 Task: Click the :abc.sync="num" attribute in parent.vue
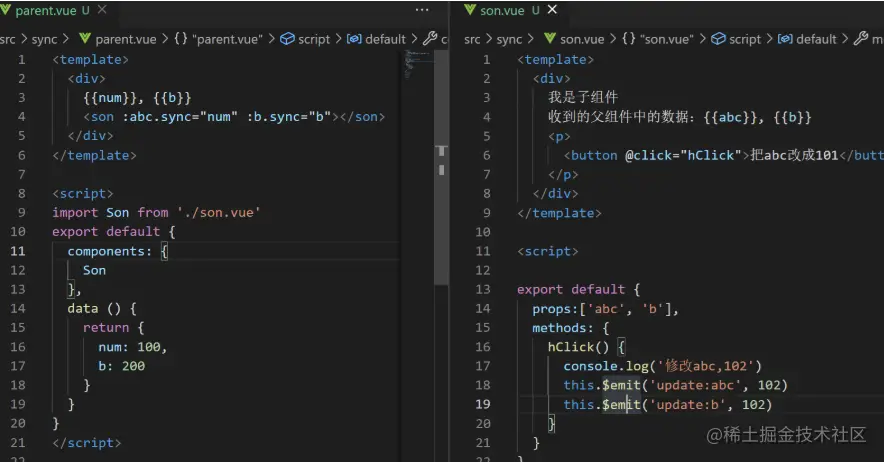pos(180,117)
